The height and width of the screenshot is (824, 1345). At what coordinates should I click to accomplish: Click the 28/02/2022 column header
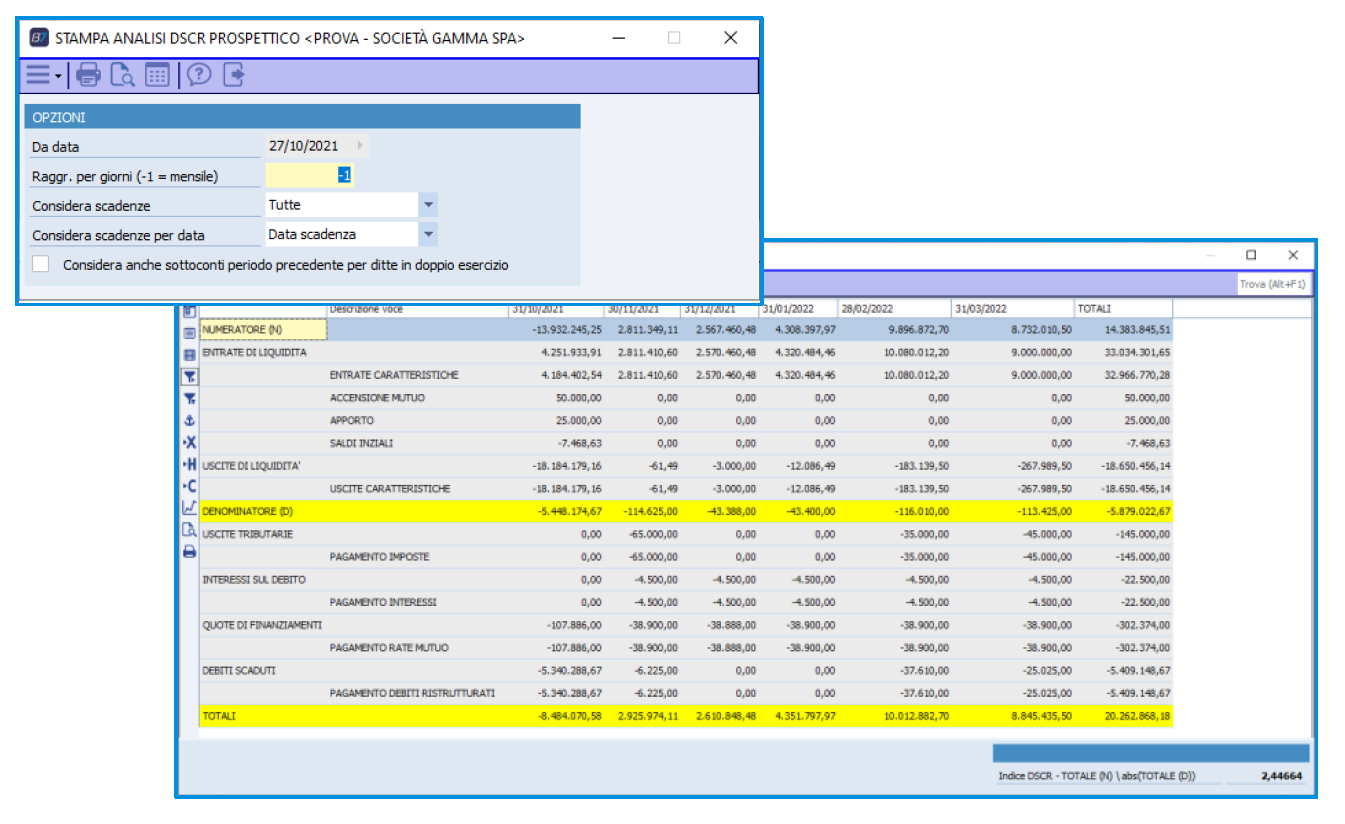pos(894,309)
